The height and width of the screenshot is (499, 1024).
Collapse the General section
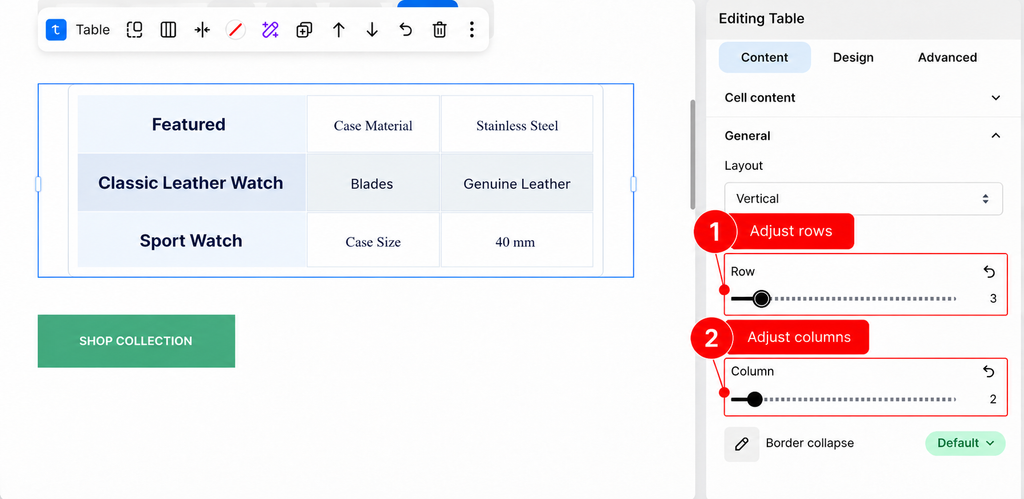pos(863,136)
